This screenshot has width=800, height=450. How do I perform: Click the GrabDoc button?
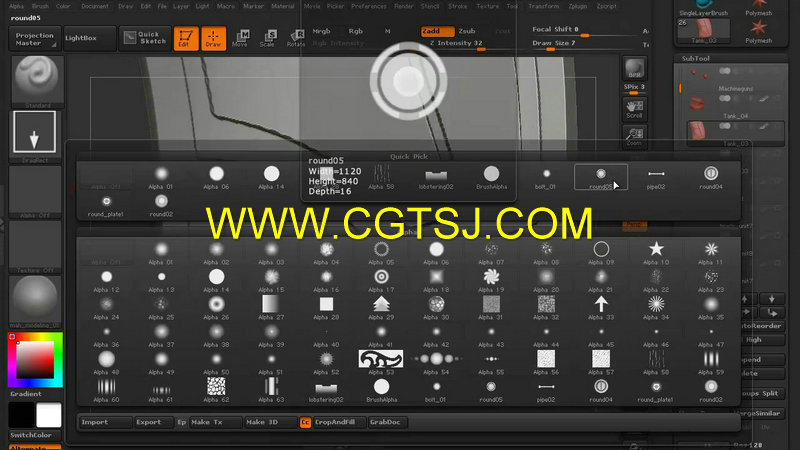(x=386, y=422)
